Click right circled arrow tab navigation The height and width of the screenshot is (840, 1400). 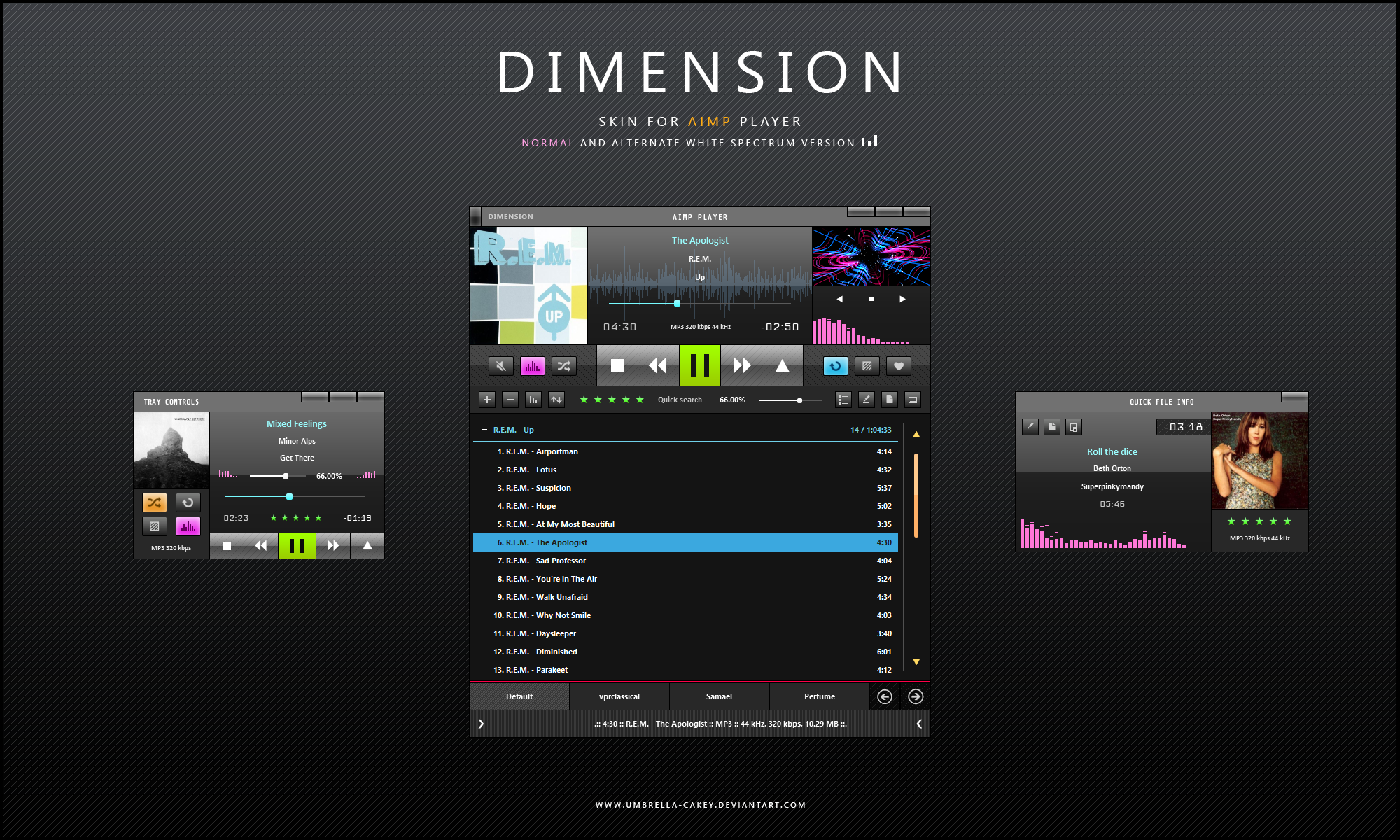tap(916, 696)
